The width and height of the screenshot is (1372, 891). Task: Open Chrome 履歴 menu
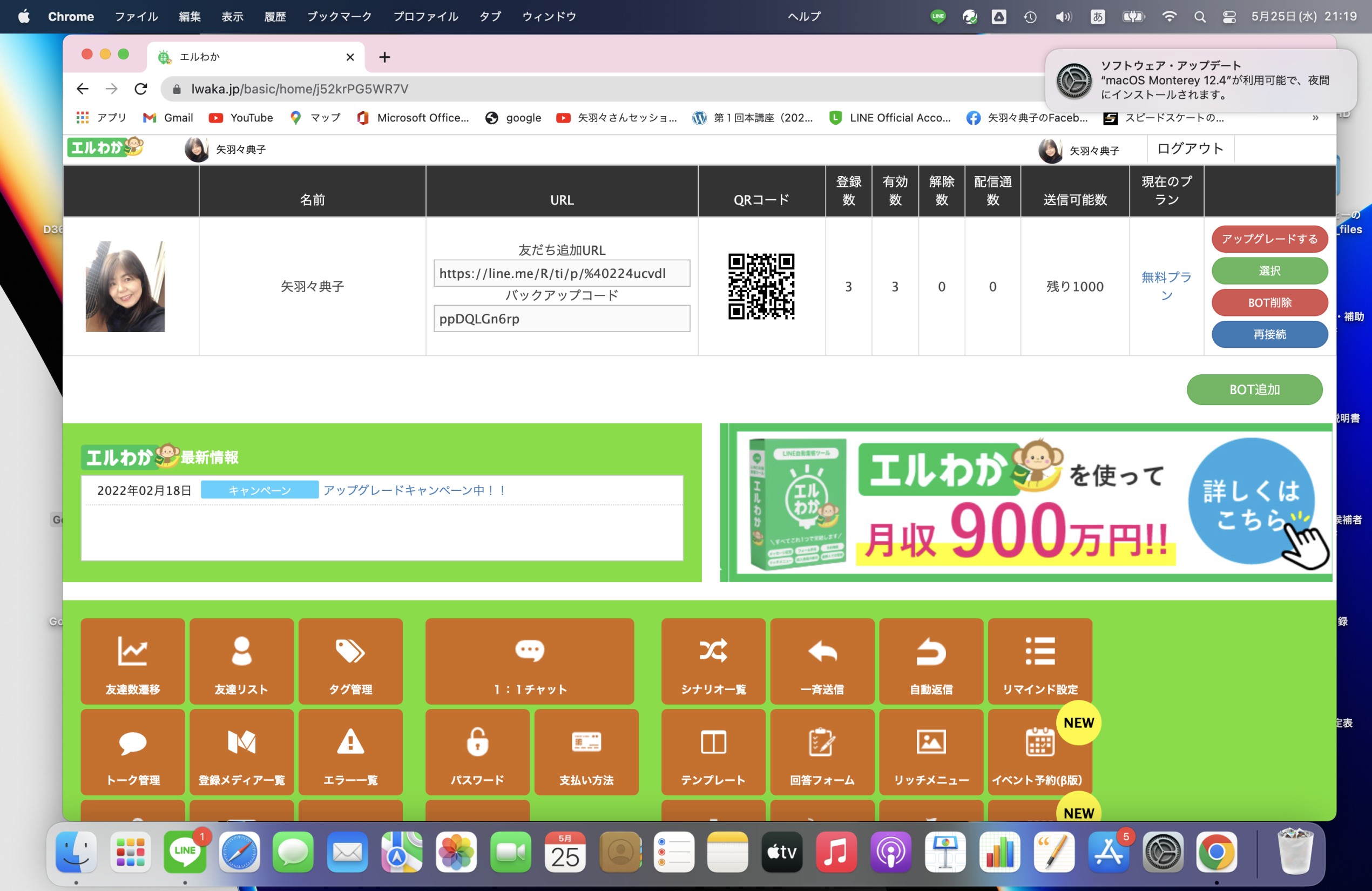[275, 17]
